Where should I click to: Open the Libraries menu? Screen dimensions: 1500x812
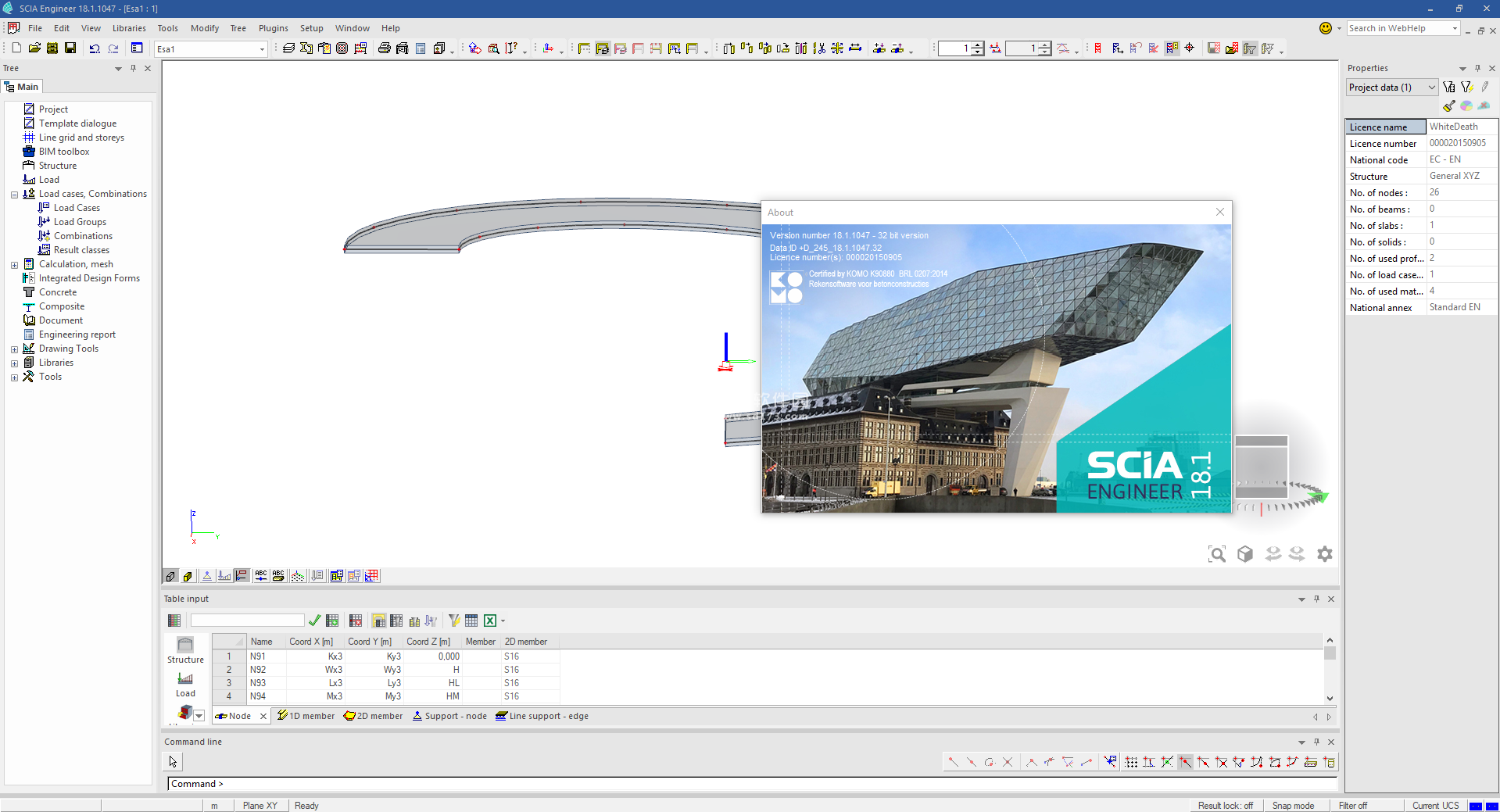pos(129,28)
